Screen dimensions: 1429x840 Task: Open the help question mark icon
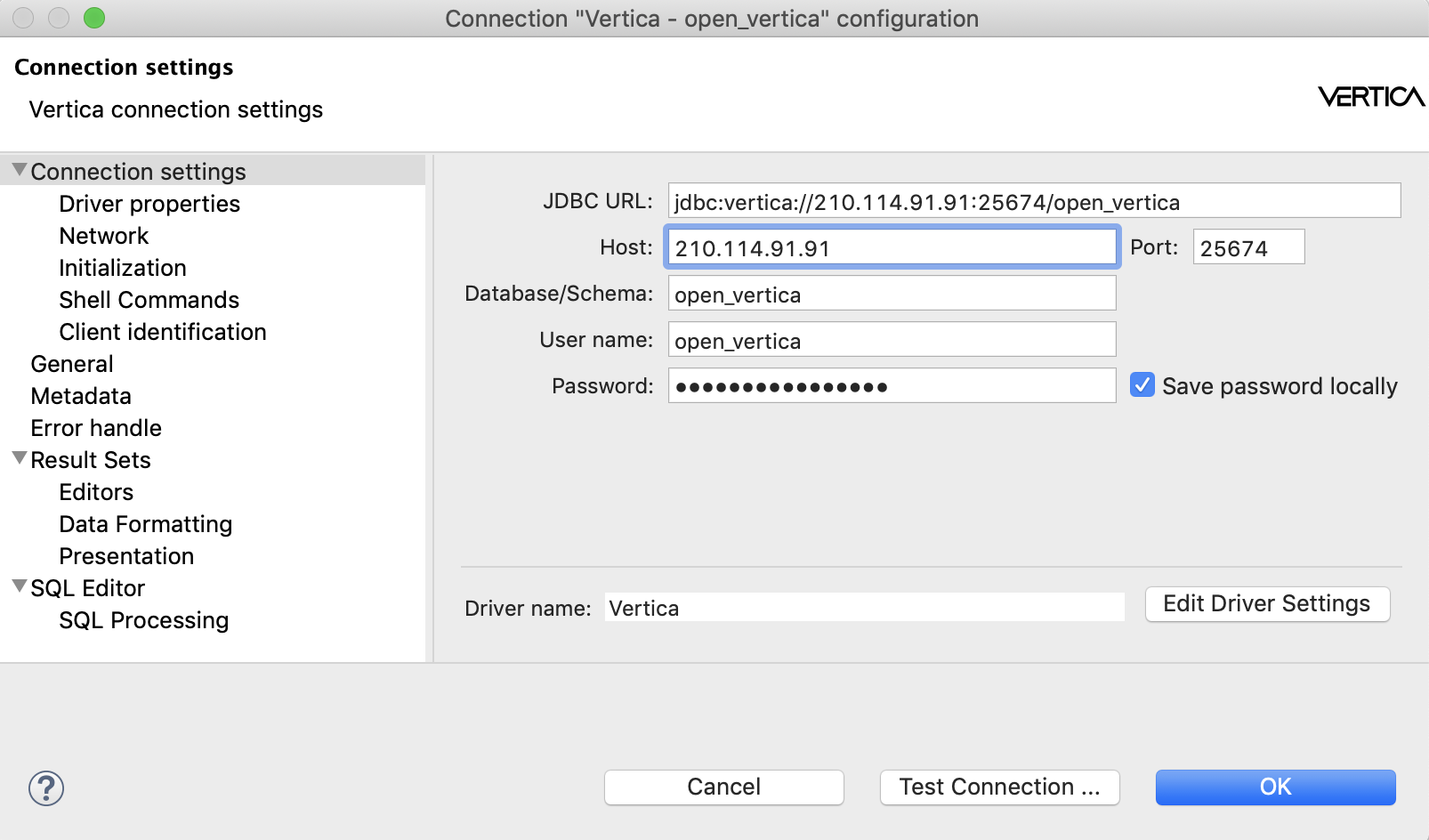(46, 788)
